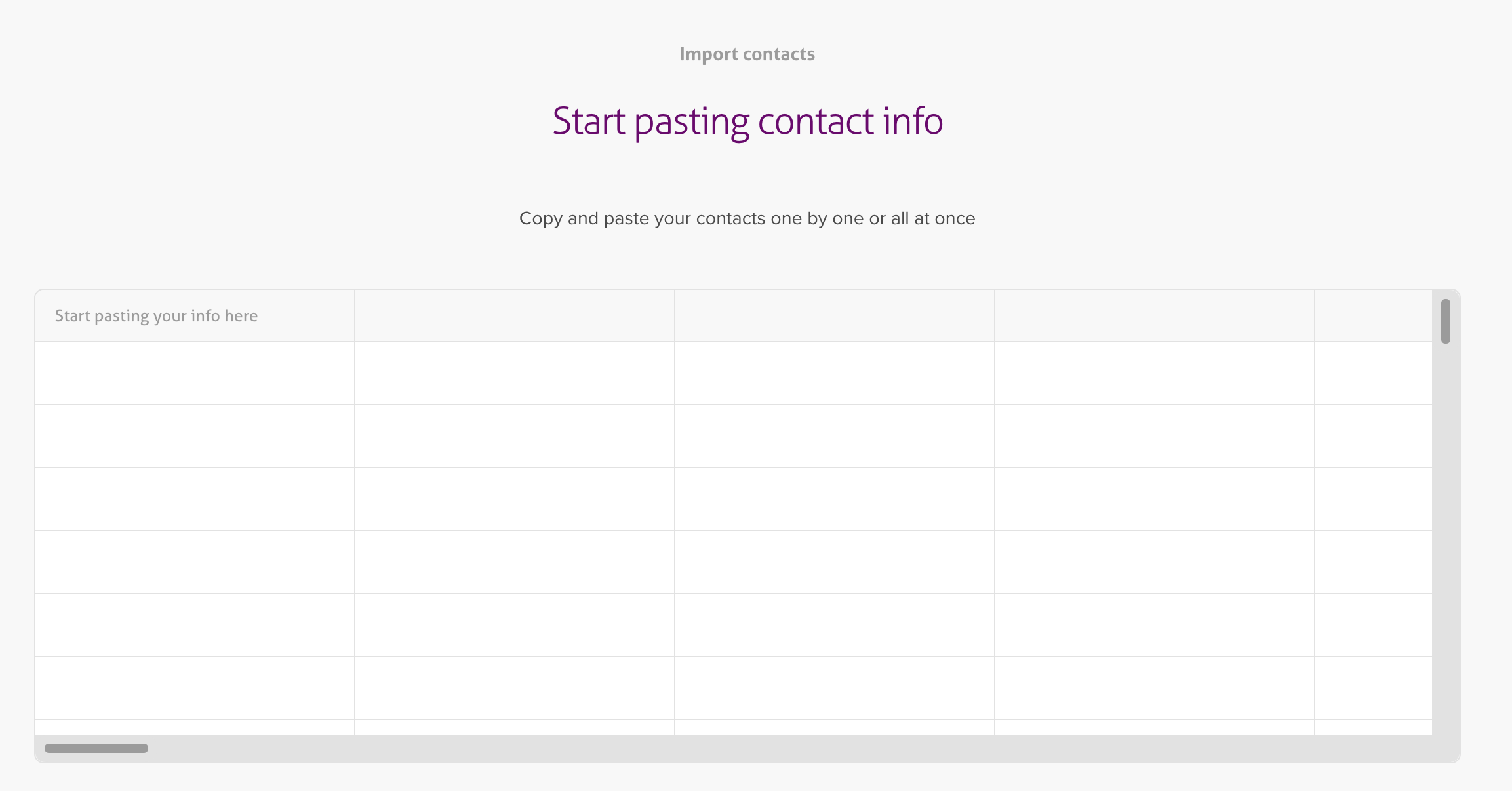
Task: Select fifth white row's fourth column cell
Action: coord(1155,625)
